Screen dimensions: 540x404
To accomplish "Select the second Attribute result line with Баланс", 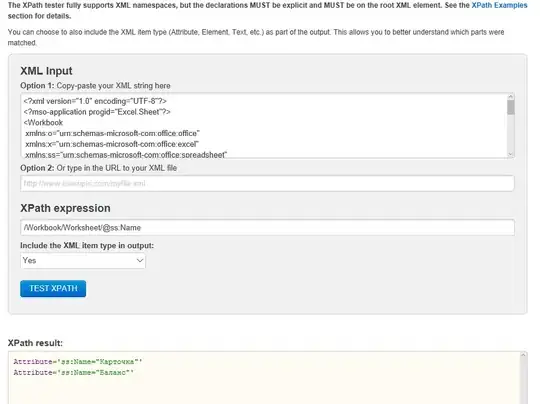I will (74, 373).
